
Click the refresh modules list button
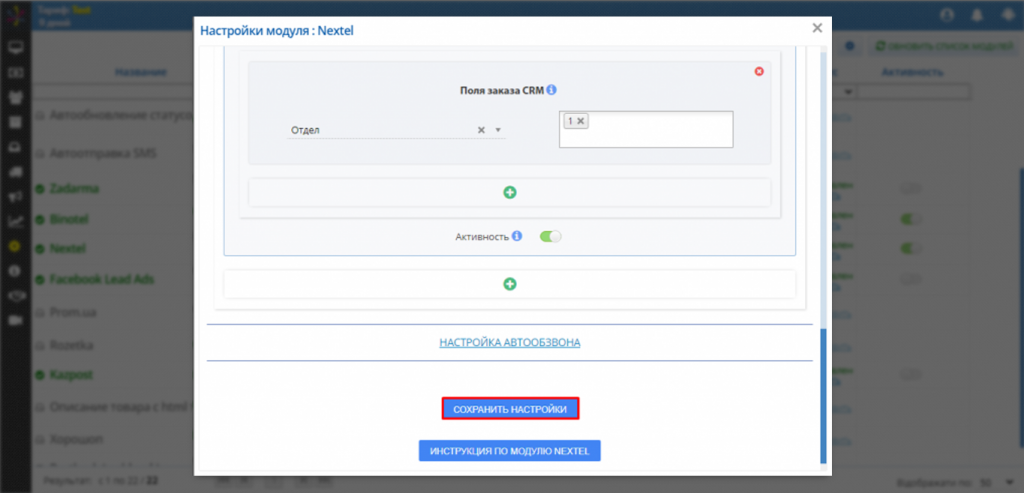pyautogui.click(x=942, y=46)
